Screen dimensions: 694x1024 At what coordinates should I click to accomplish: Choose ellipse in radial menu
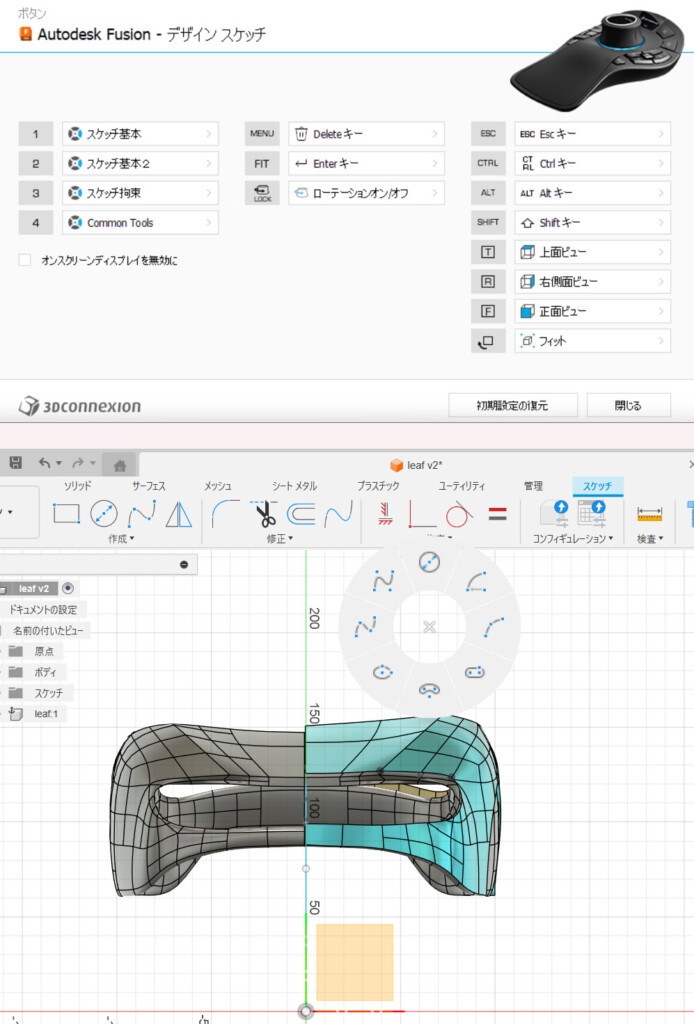tap(383, 672)
